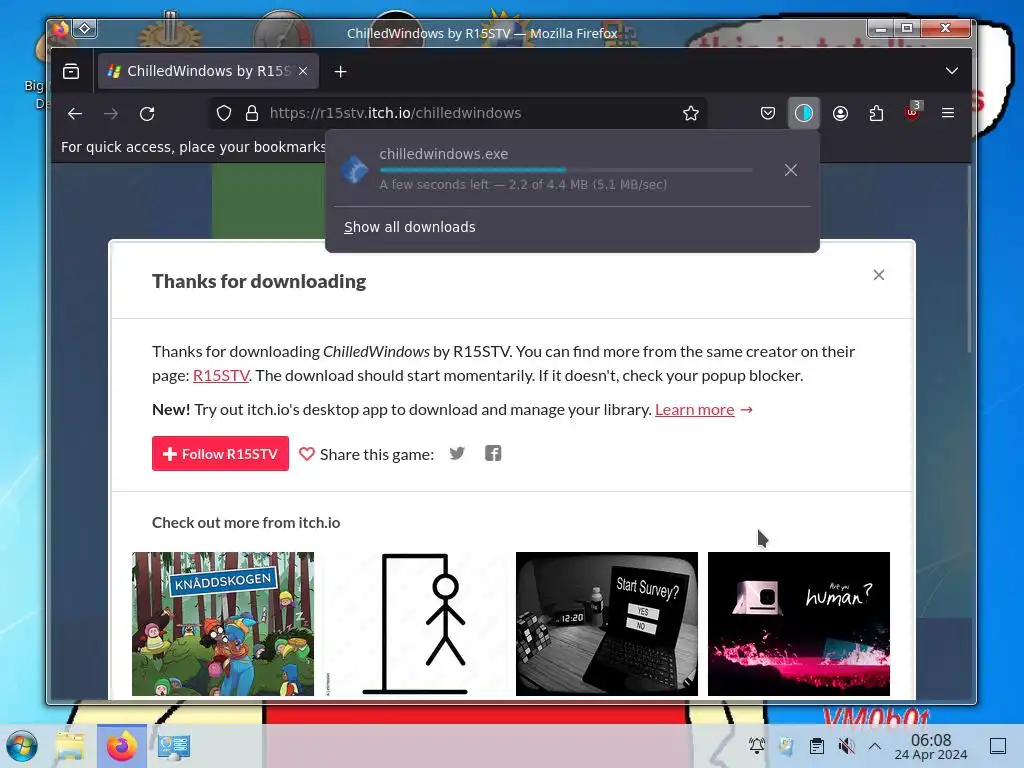Toggle the muted volume tray icon
Screen dimensions: 1024x768
click(846, 745)
